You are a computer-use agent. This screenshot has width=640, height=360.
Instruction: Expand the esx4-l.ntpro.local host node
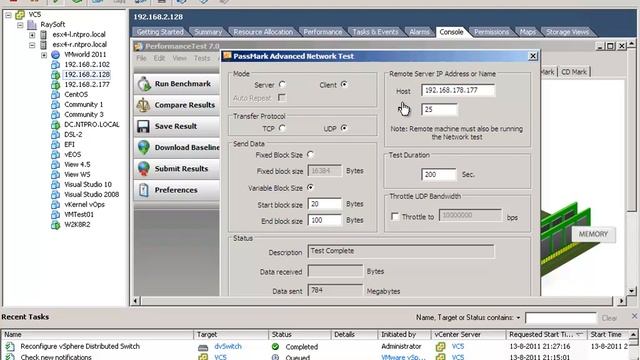point(32,35)
